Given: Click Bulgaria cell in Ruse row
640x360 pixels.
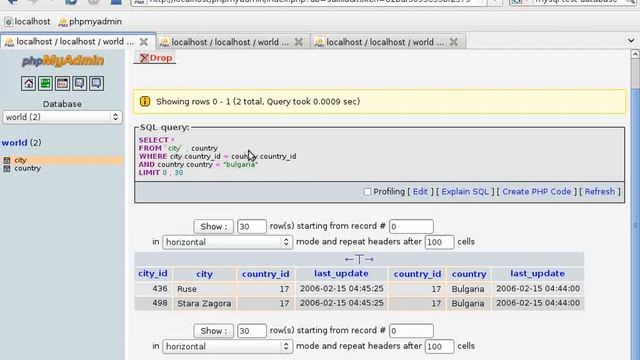Looking at the screenshot, I should [469, 289].
